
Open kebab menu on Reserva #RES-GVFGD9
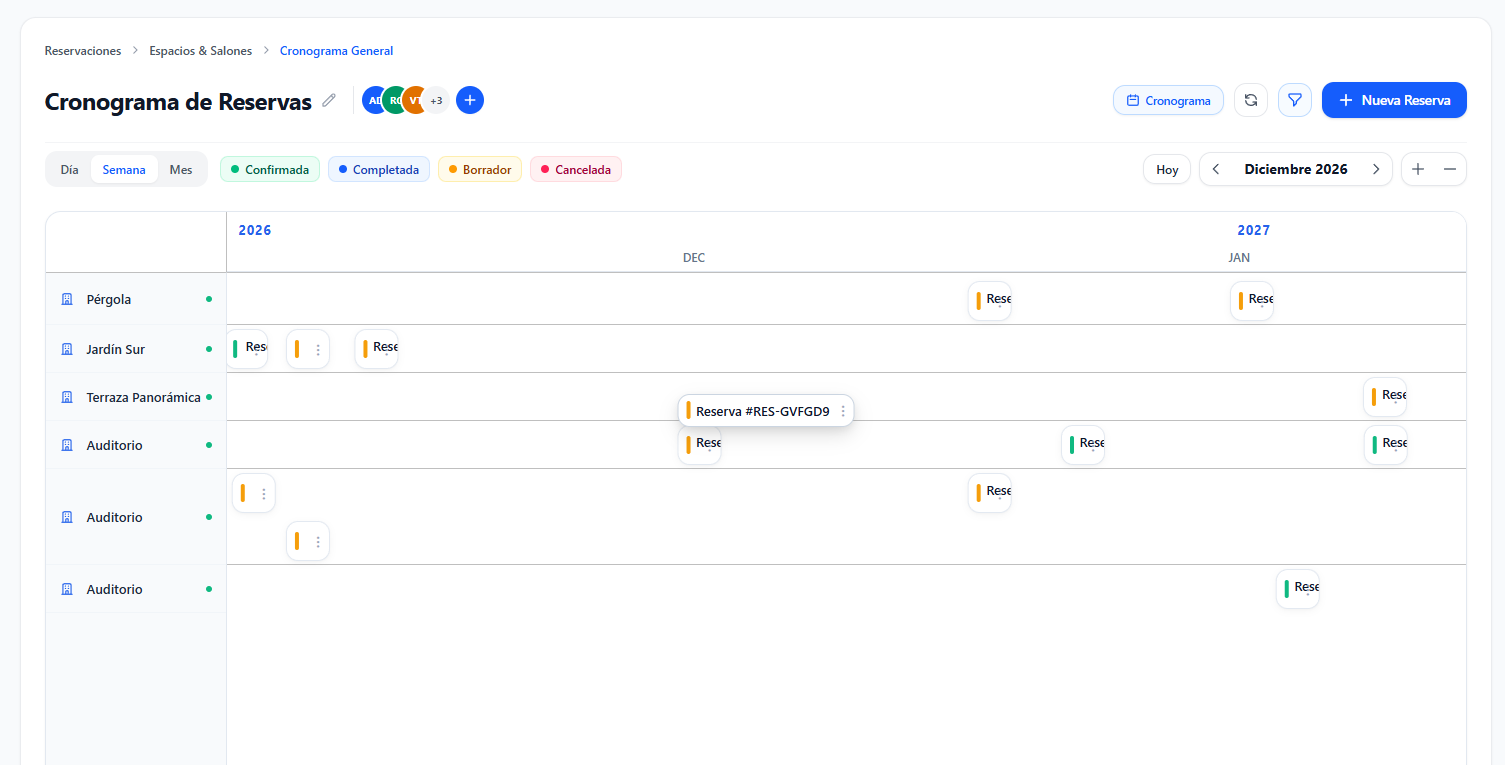(x=843, y=411)
